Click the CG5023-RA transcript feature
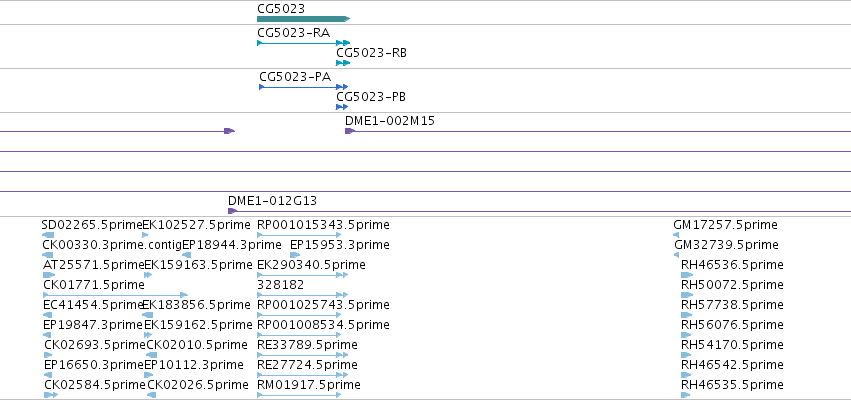Image resolution: width=851 pixels, height=400 pixels. 303,43
